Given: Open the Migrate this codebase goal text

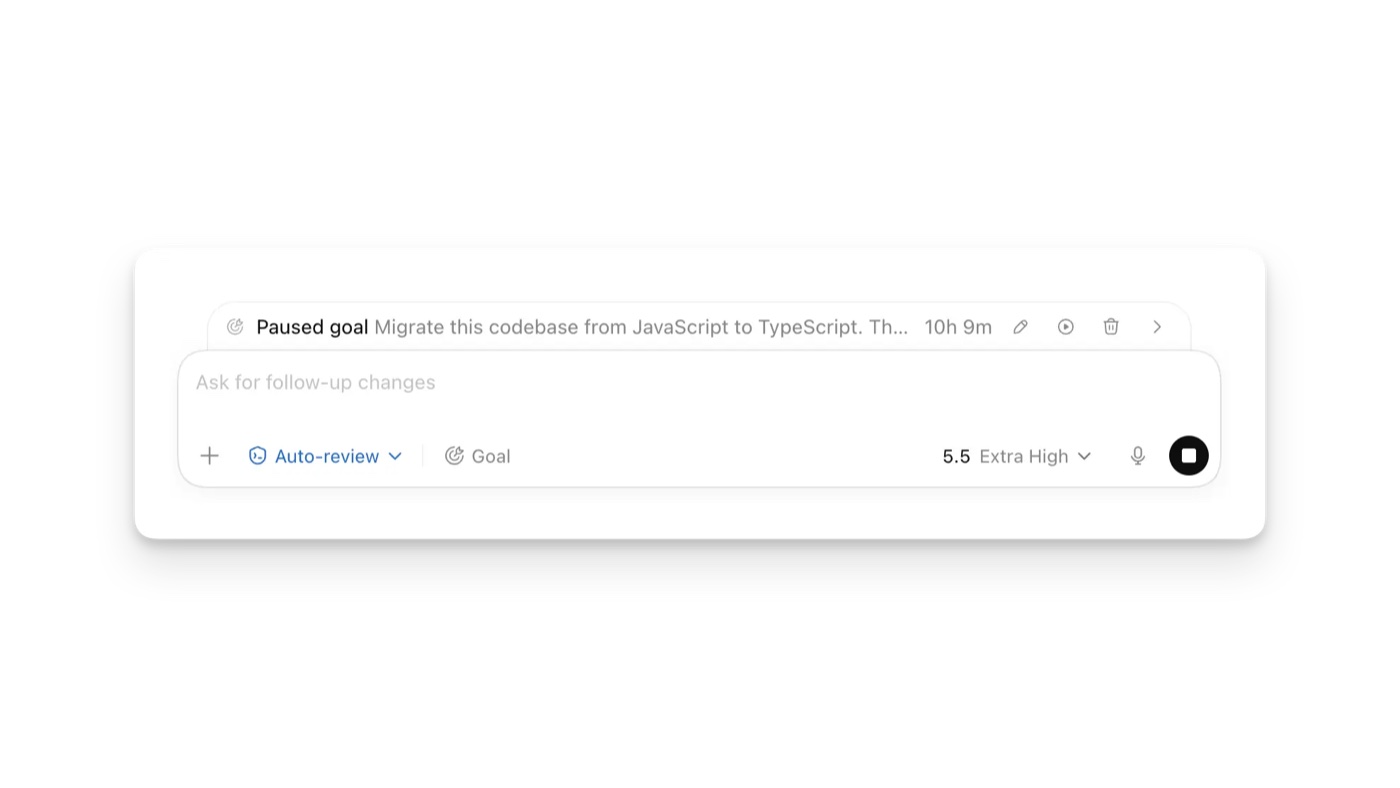Looking at the screenshot, I should 641,327.
